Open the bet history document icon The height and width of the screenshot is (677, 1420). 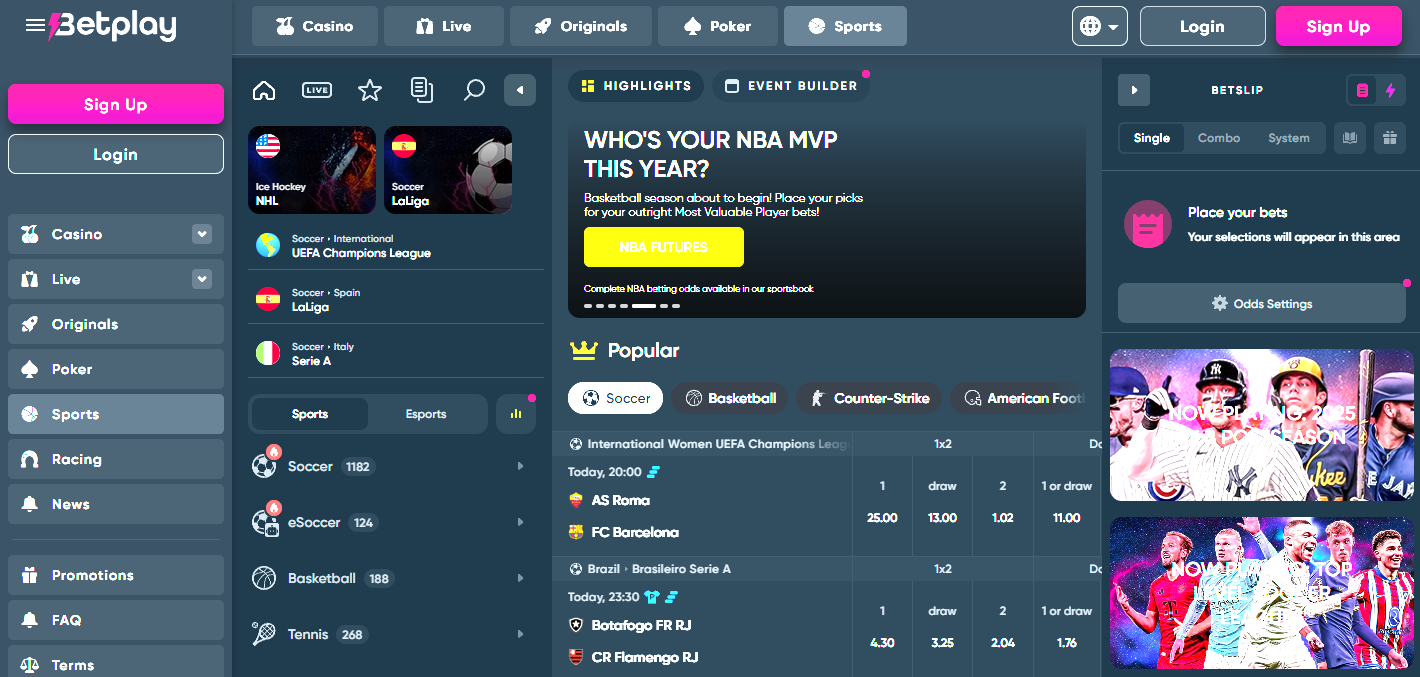[x=422, y=90]
